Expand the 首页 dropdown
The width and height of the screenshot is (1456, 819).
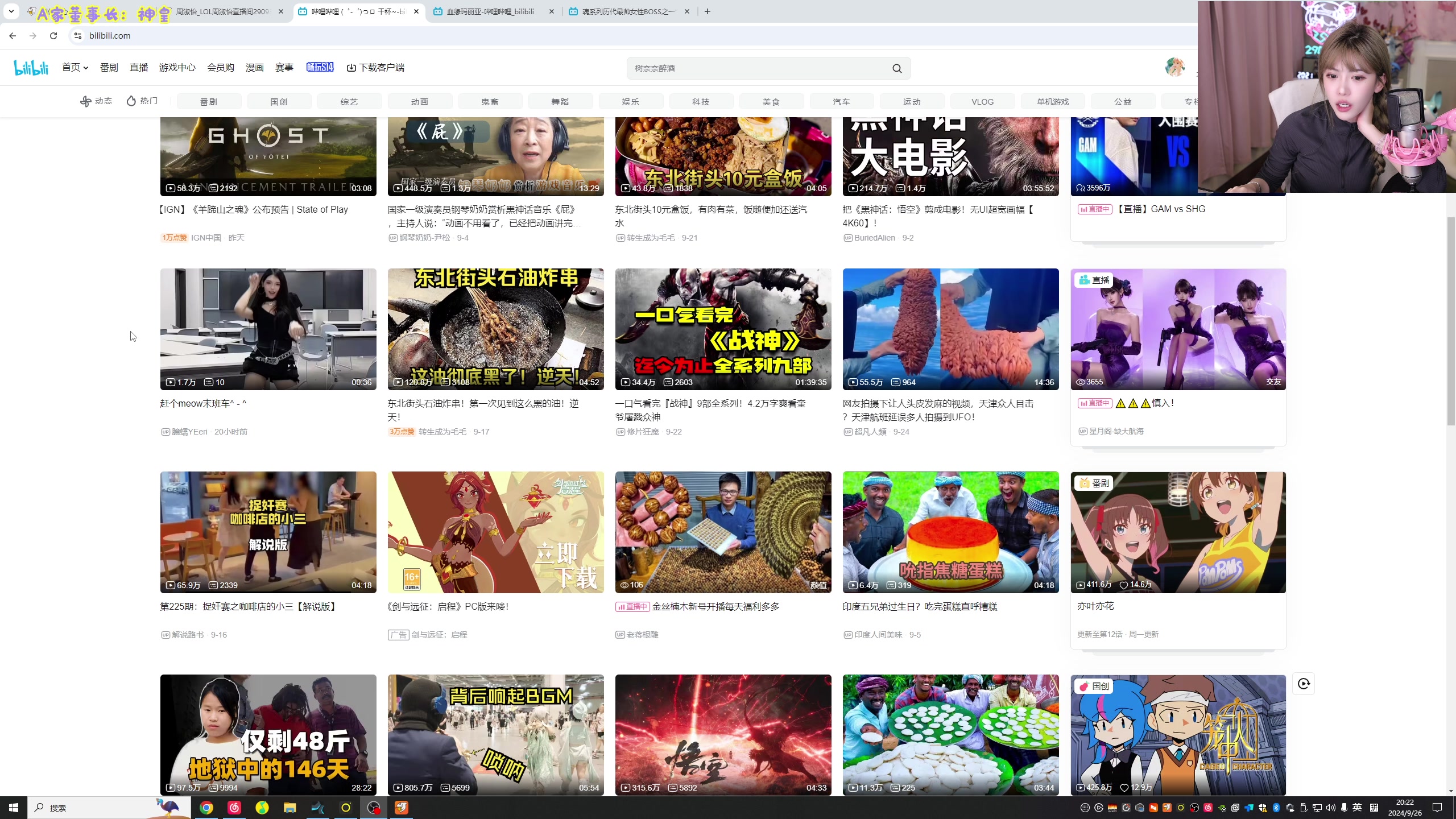coord(75,68)
